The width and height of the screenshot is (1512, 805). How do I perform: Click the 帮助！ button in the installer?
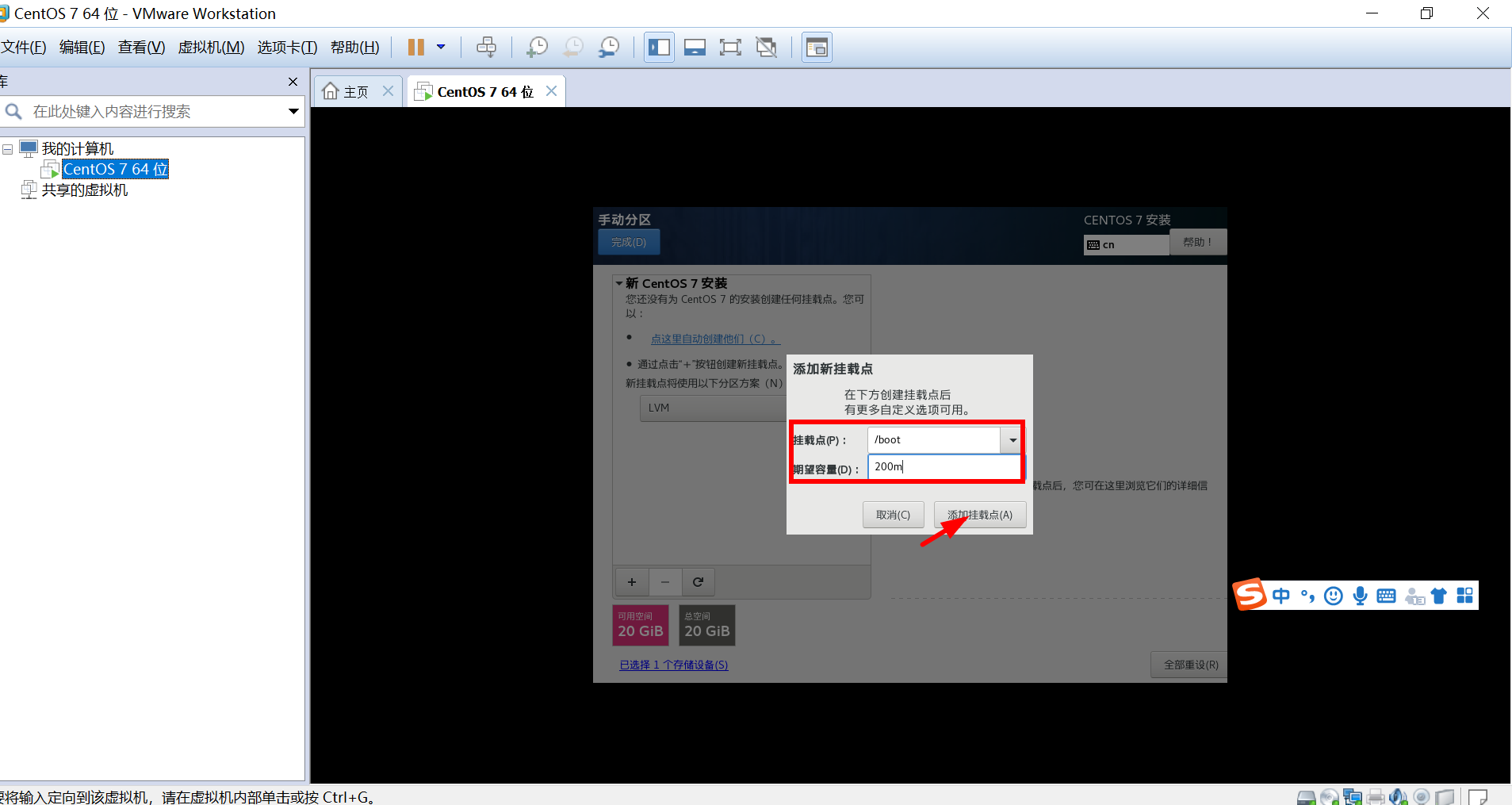click(x=1198, y=242)
